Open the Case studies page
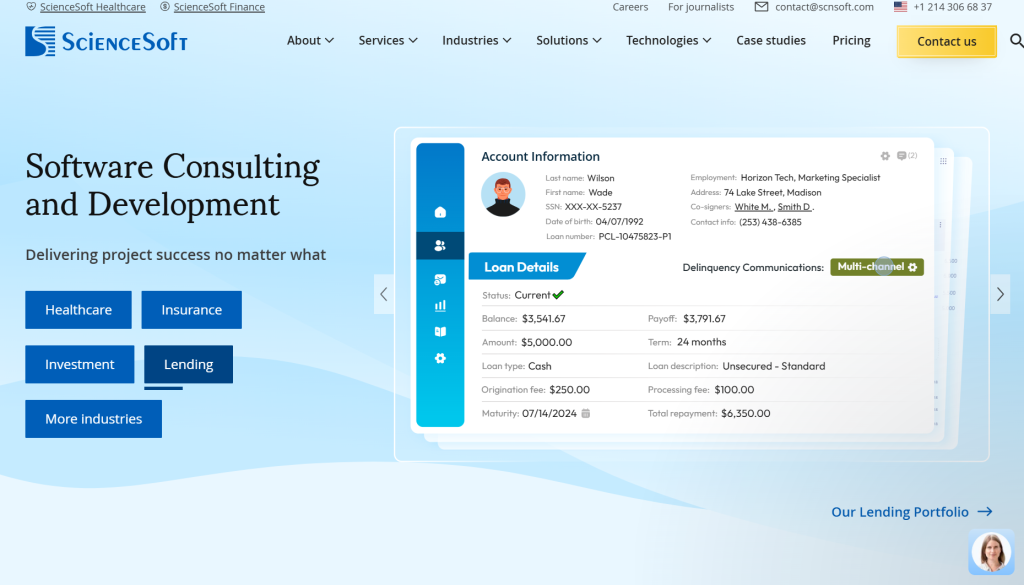 click(771, 41)
